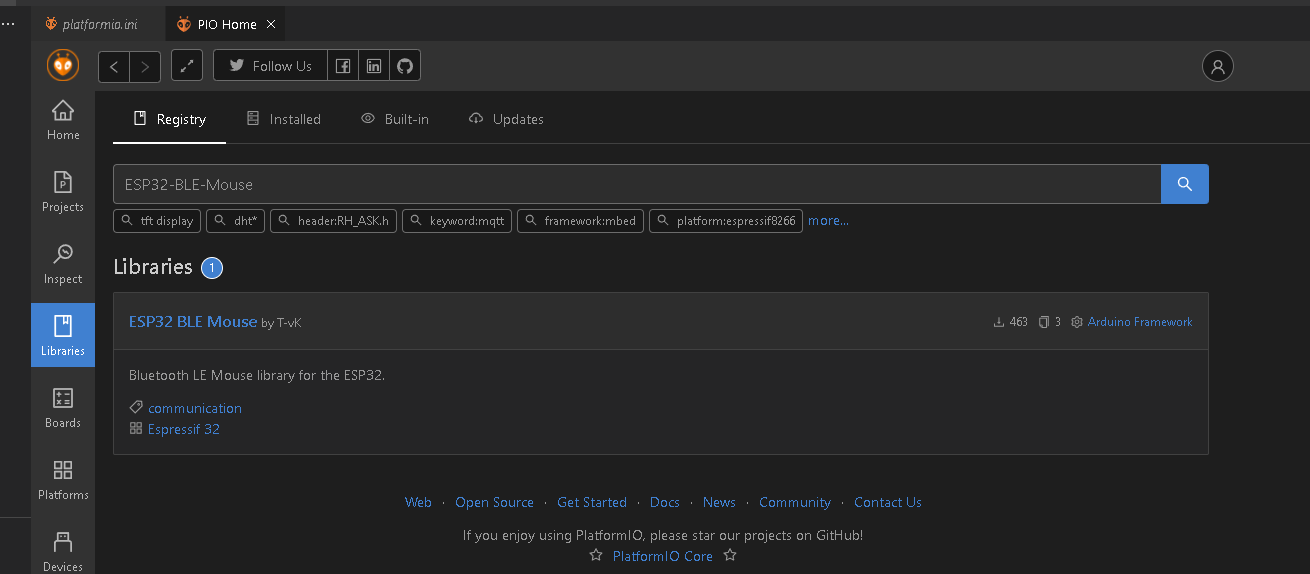Go forward with the right arrow

coord(145,66)
